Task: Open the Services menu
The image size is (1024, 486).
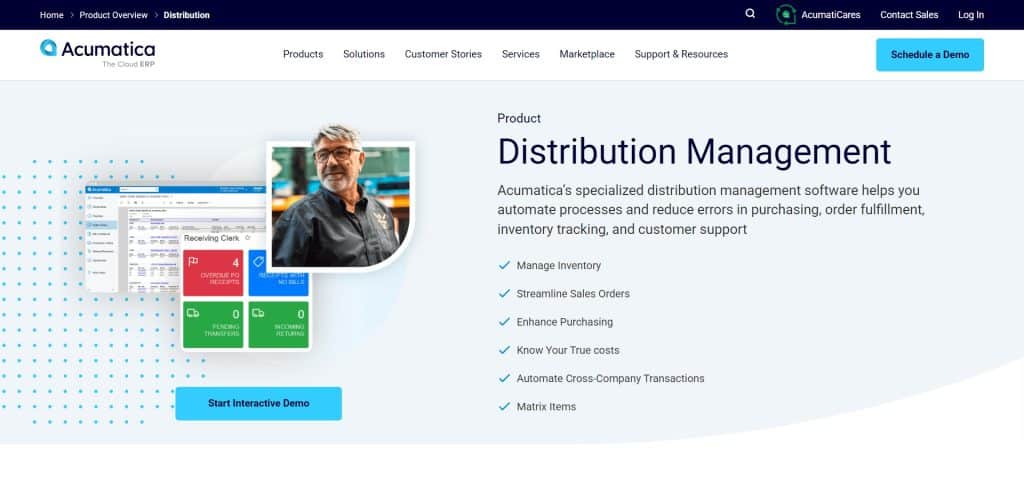Action: pos(520,54)
